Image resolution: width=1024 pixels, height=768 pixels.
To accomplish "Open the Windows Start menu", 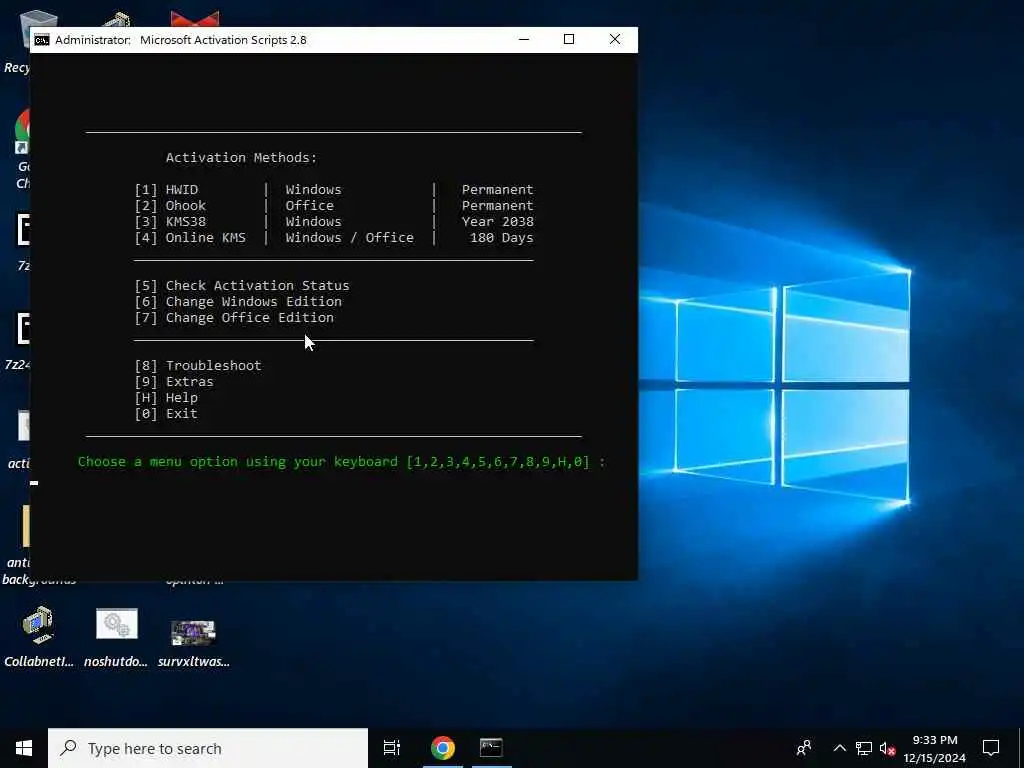I will 24,748.
